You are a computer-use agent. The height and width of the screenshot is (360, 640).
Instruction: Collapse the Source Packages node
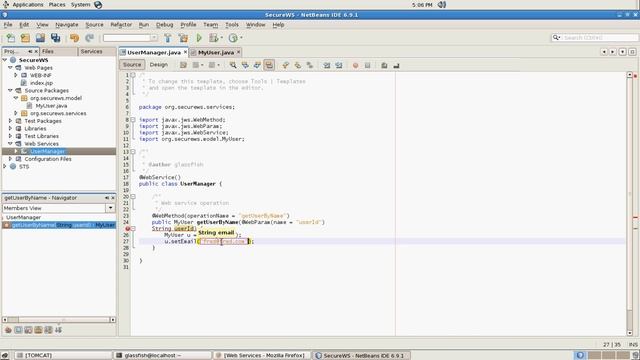point(11,90)
